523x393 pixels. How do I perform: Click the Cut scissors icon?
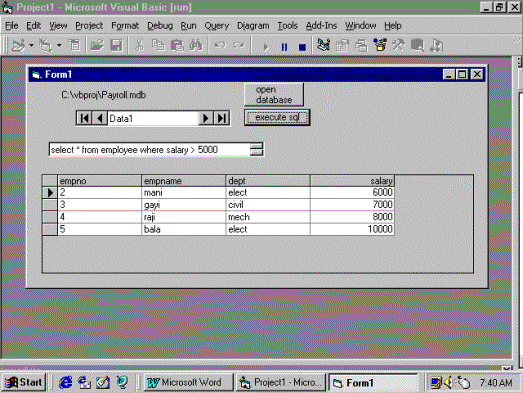click(139, 45)
